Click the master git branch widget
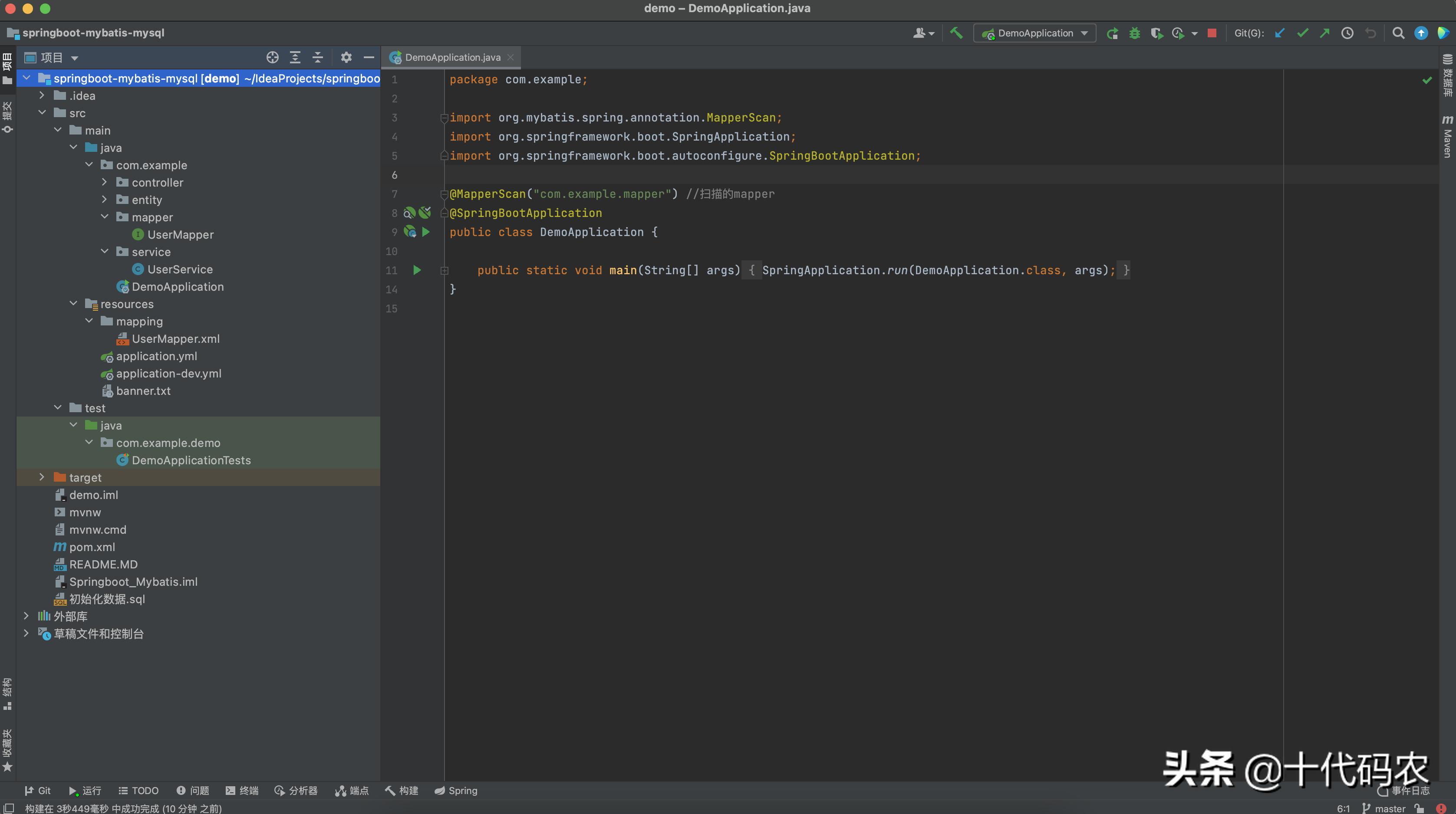The image size is (1456, 814). tap(1384, 808)
